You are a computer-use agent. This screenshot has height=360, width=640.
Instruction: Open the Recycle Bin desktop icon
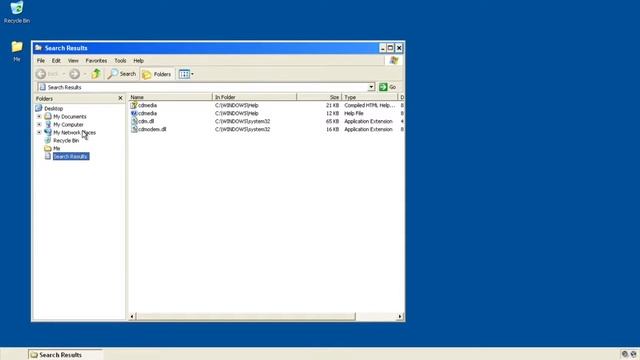pyautogui.click(x=17, y=12)
